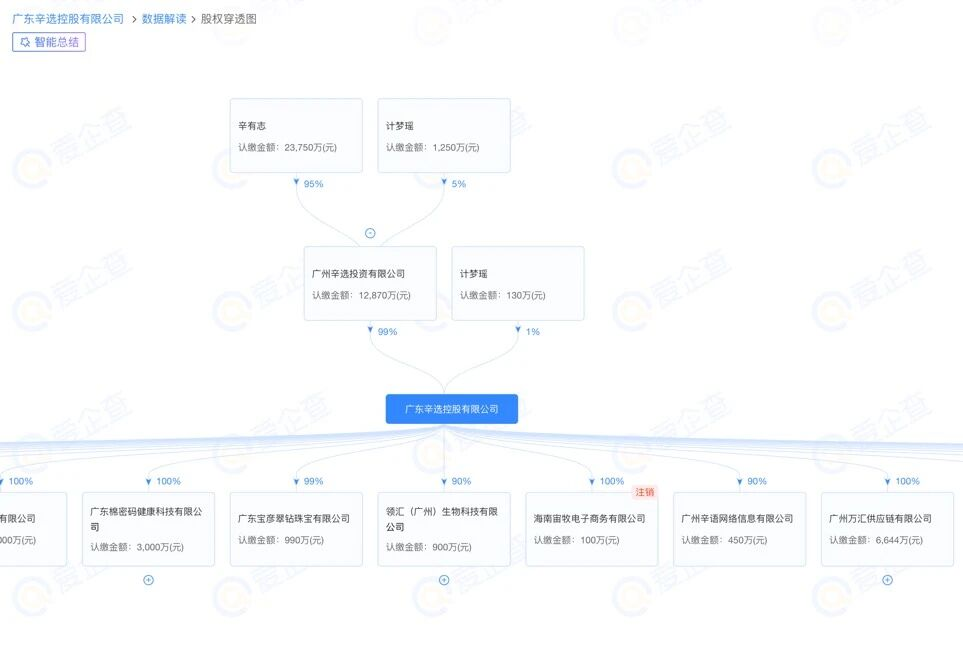Open 广东宝彦翠钻珠宝有限公司 company card

(x=296, y=529)
